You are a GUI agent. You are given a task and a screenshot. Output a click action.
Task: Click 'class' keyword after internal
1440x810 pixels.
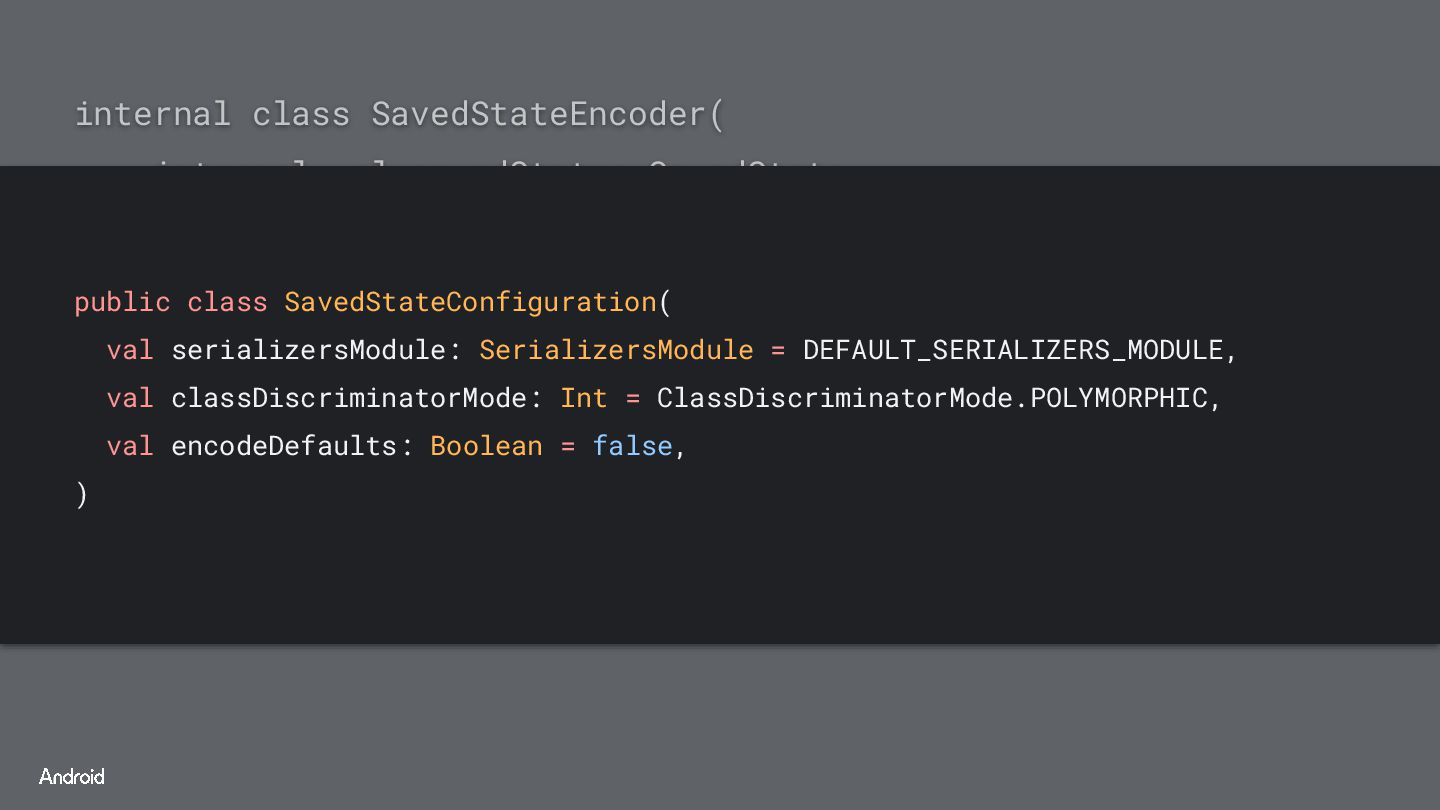click(300, 114)
